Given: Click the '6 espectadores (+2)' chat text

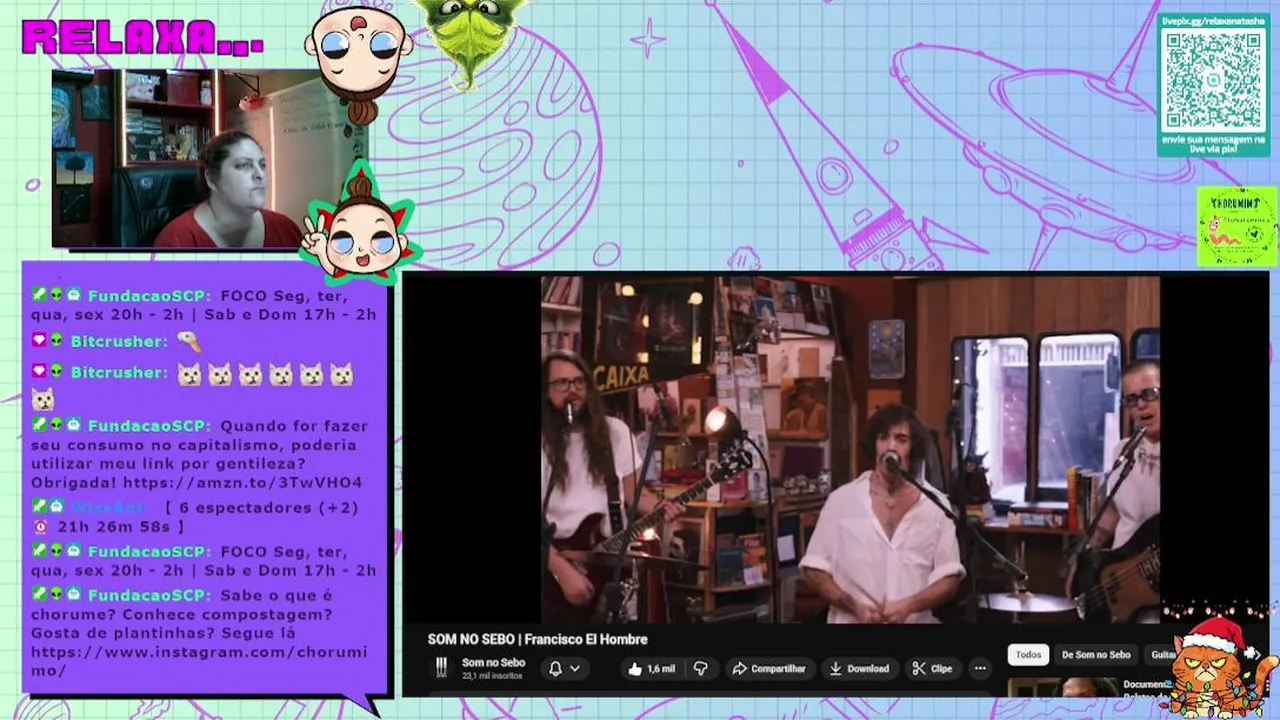Looking at the screenshot, I should pos(268,508).
